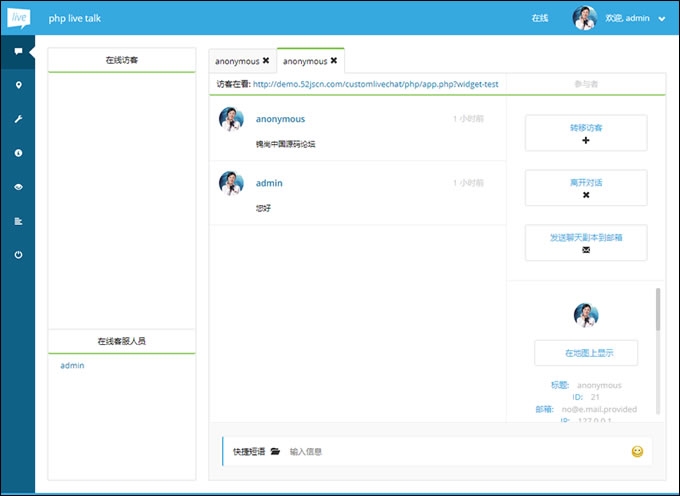Open the visitor's current page URL link
The image size is (680, 496).
click(375, 85)
